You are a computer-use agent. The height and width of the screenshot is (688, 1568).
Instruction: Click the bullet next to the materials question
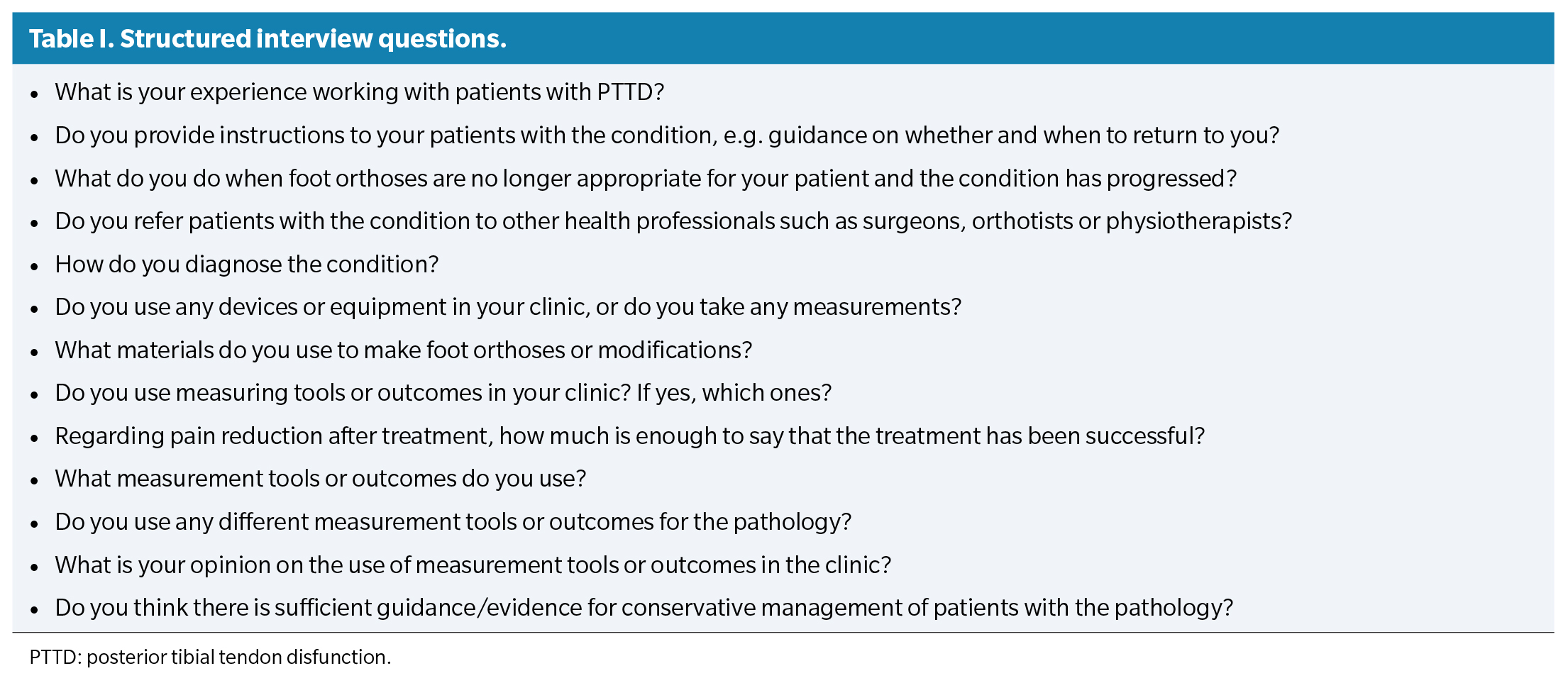[34, 352]
